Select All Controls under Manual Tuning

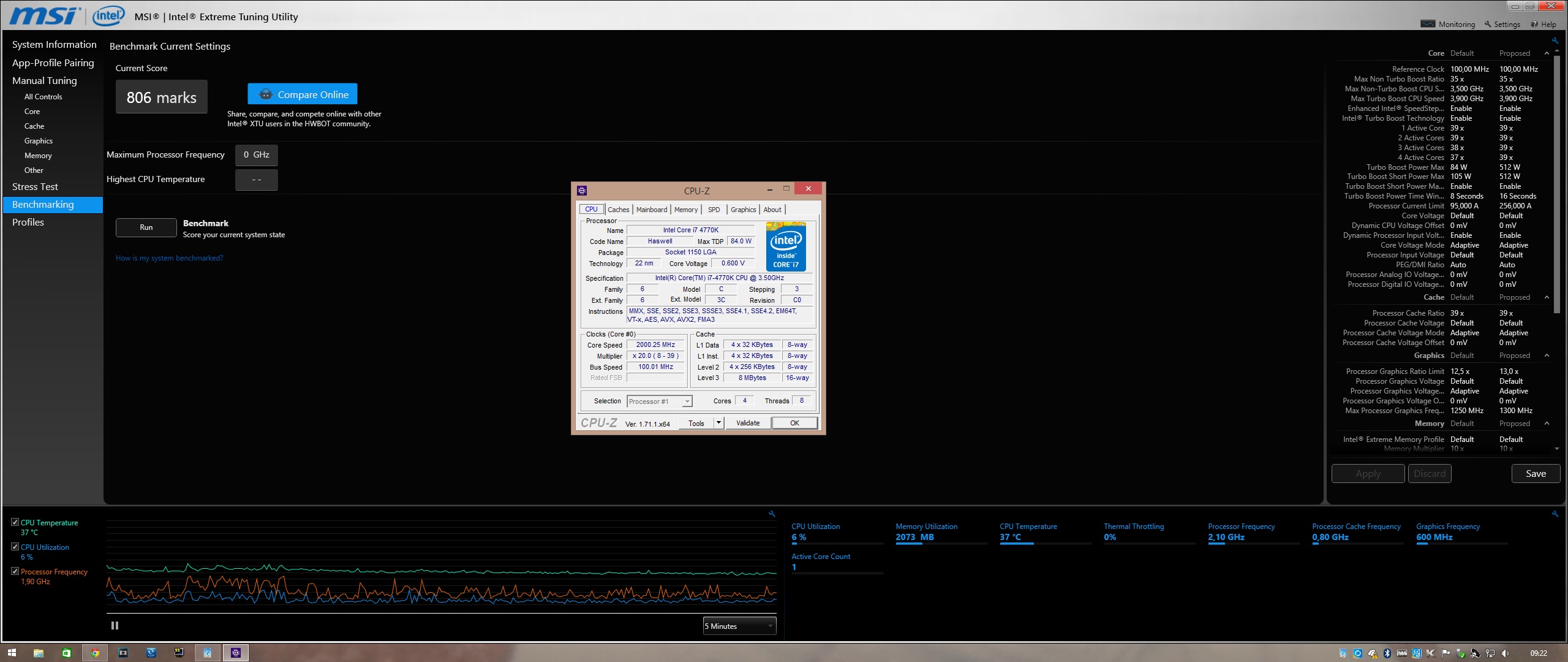(x=43, y=97)
